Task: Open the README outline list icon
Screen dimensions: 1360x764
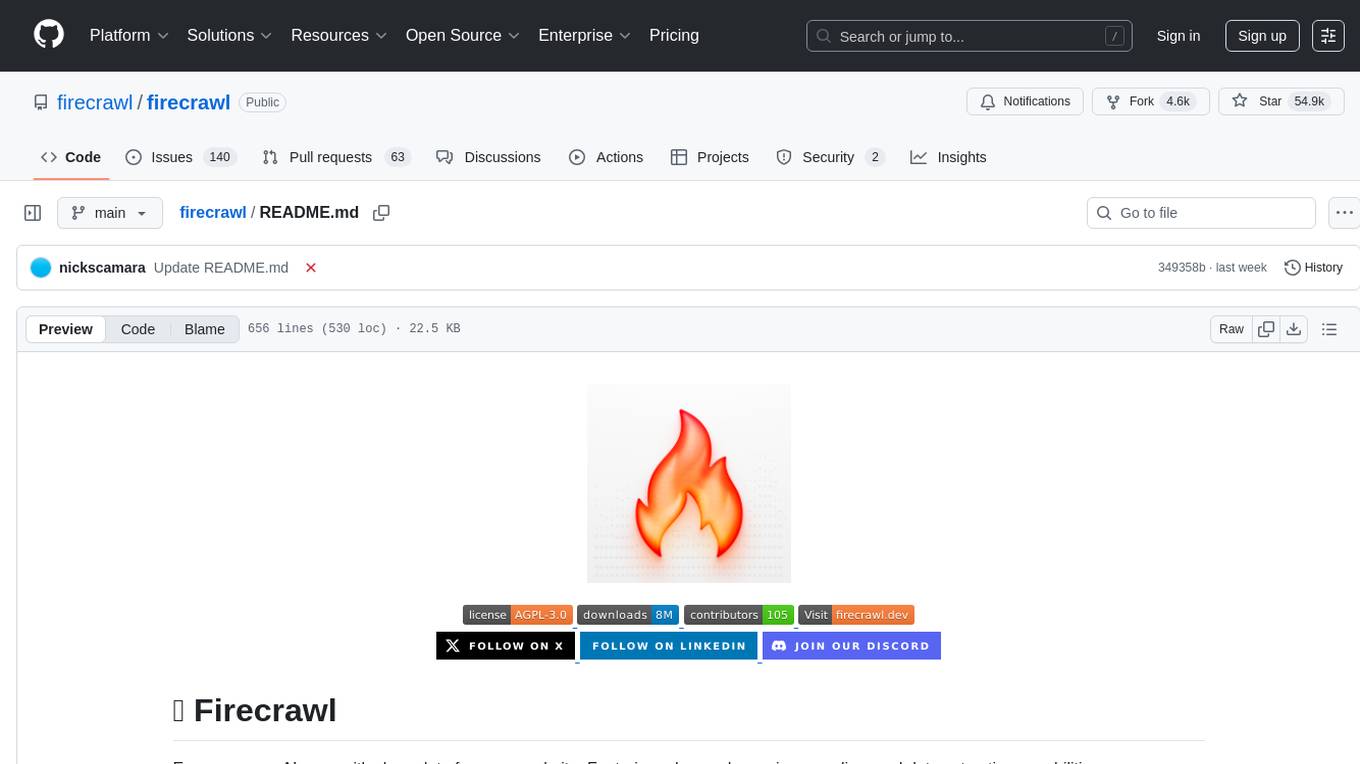Action: coord(1329,329)
